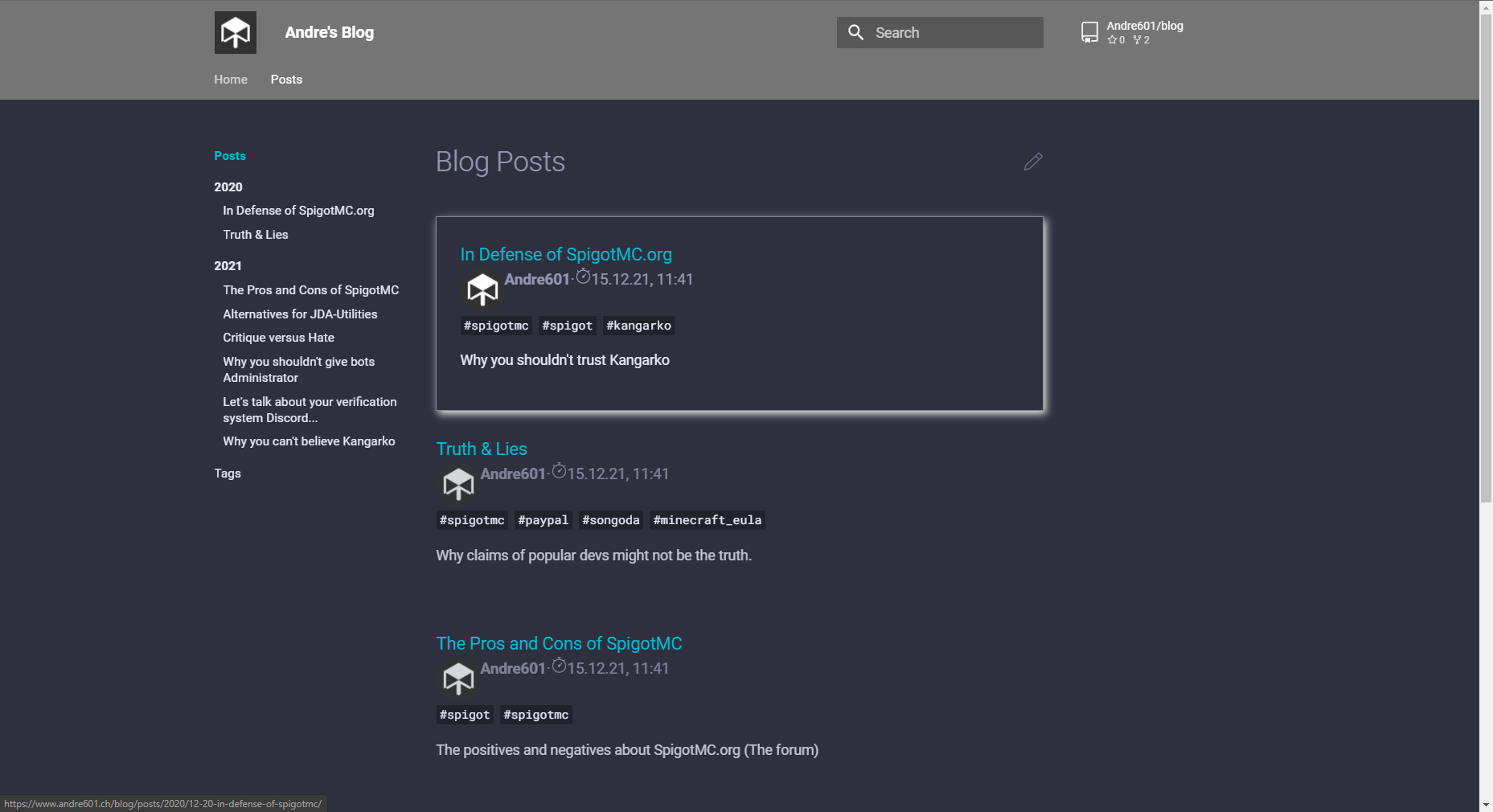
Task: Open the Tags sidebar link
Action: click(x=228, y=474)
